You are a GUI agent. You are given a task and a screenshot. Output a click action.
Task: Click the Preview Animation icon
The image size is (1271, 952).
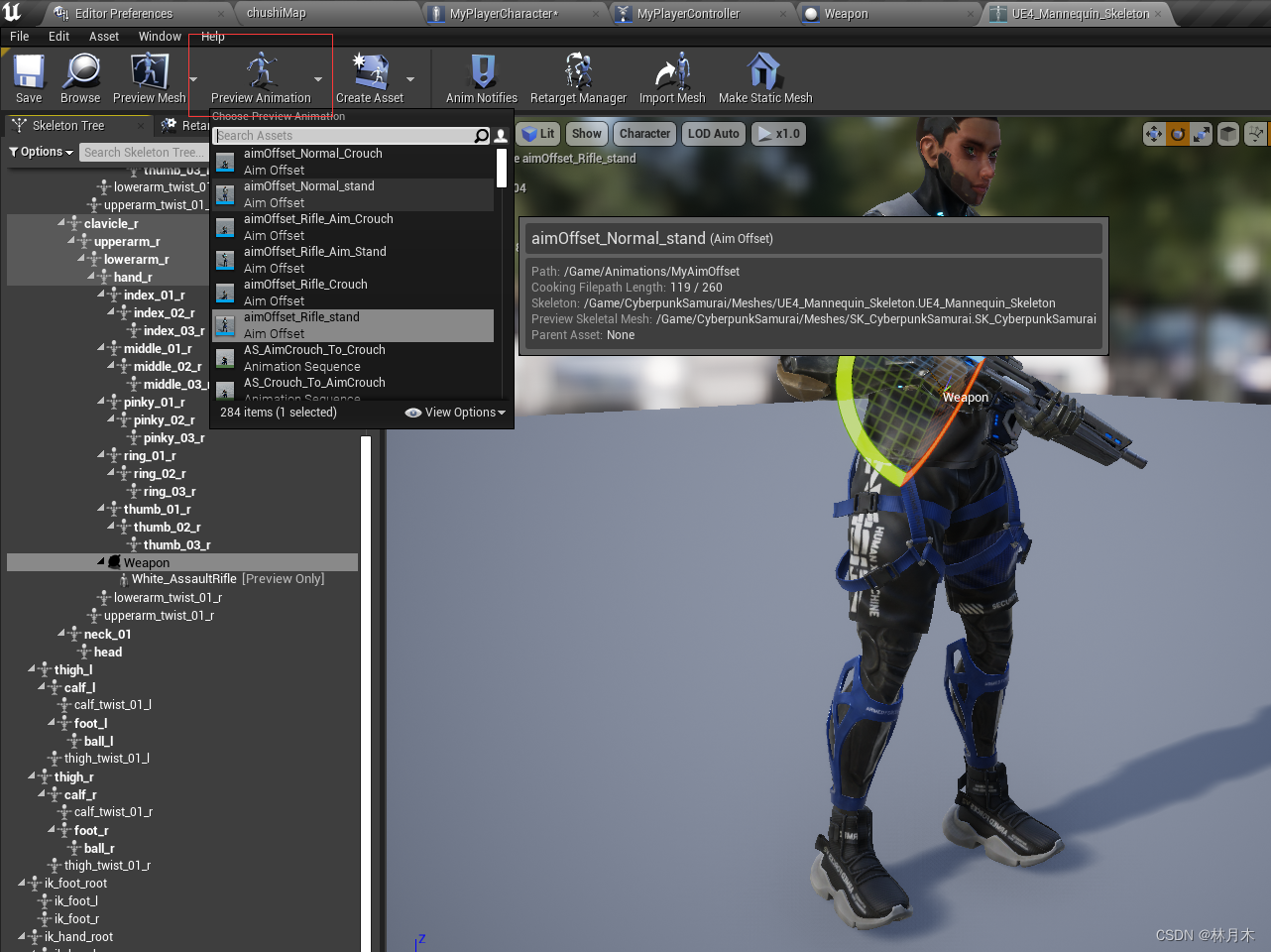pos(261,71)
